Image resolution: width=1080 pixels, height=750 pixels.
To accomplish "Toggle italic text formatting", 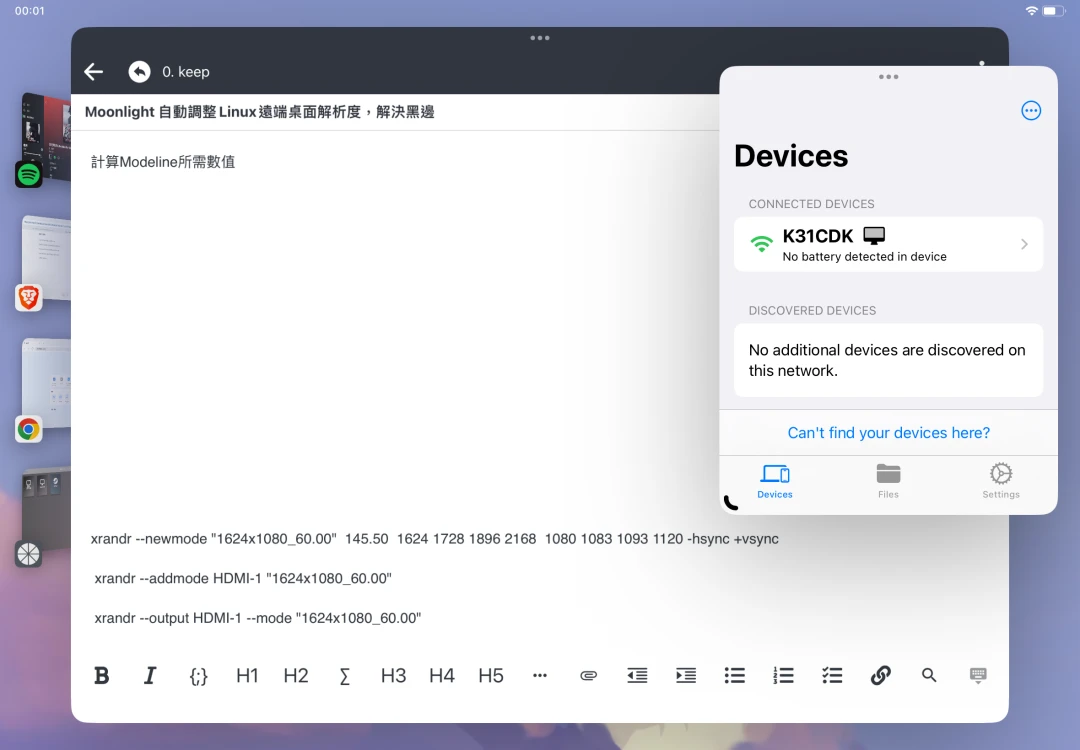I will coord(150,676).
